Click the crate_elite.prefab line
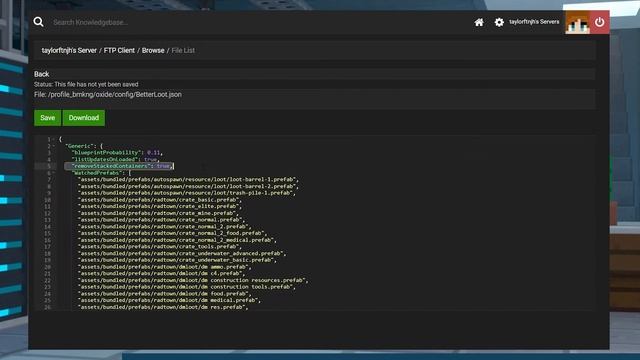The height and width of the screenshot is (360, 640). point(160,207)
